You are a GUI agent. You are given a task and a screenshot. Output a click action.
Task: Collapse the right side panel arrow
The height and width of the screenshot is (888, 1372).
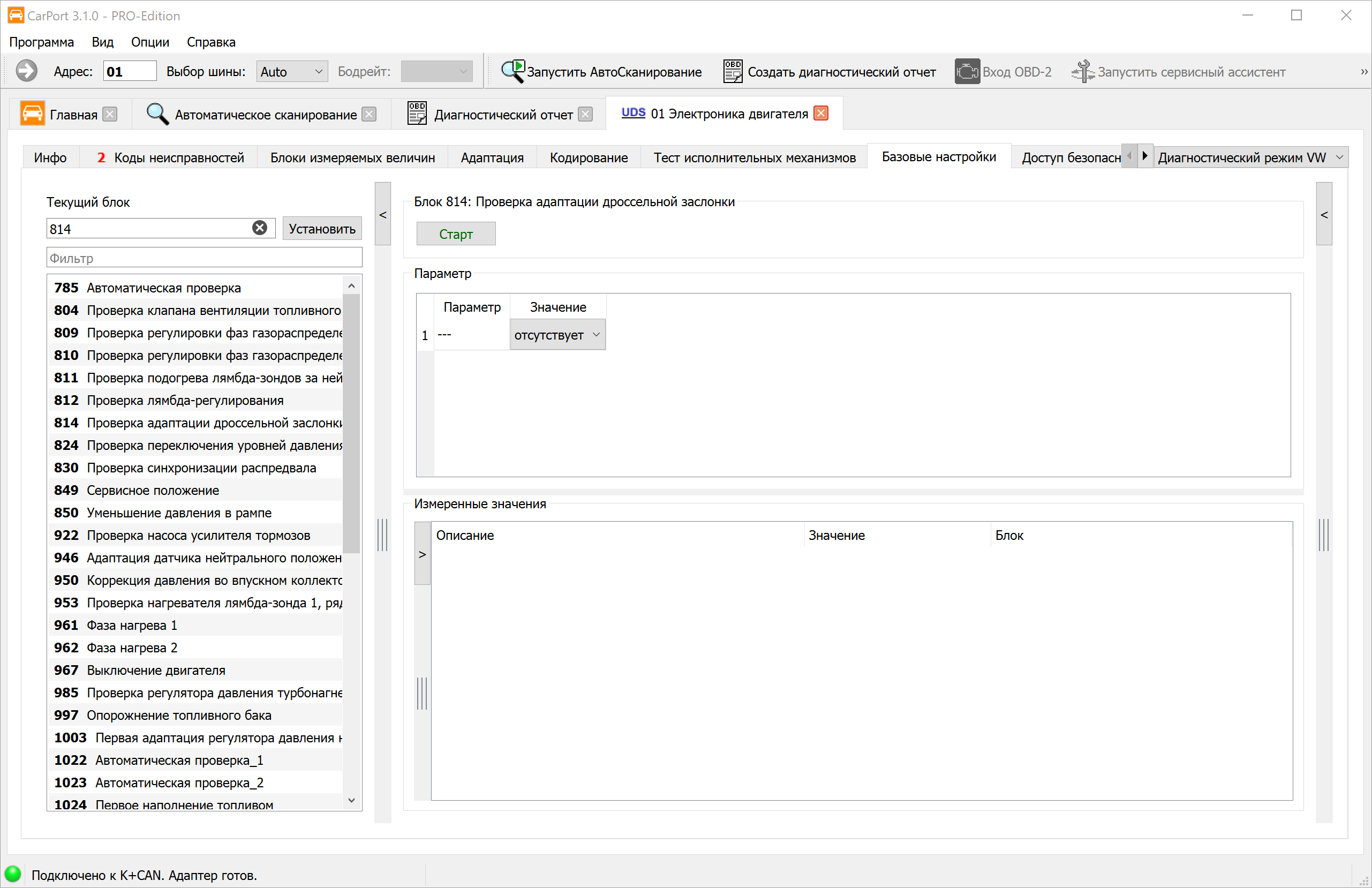pos(1324,215)
